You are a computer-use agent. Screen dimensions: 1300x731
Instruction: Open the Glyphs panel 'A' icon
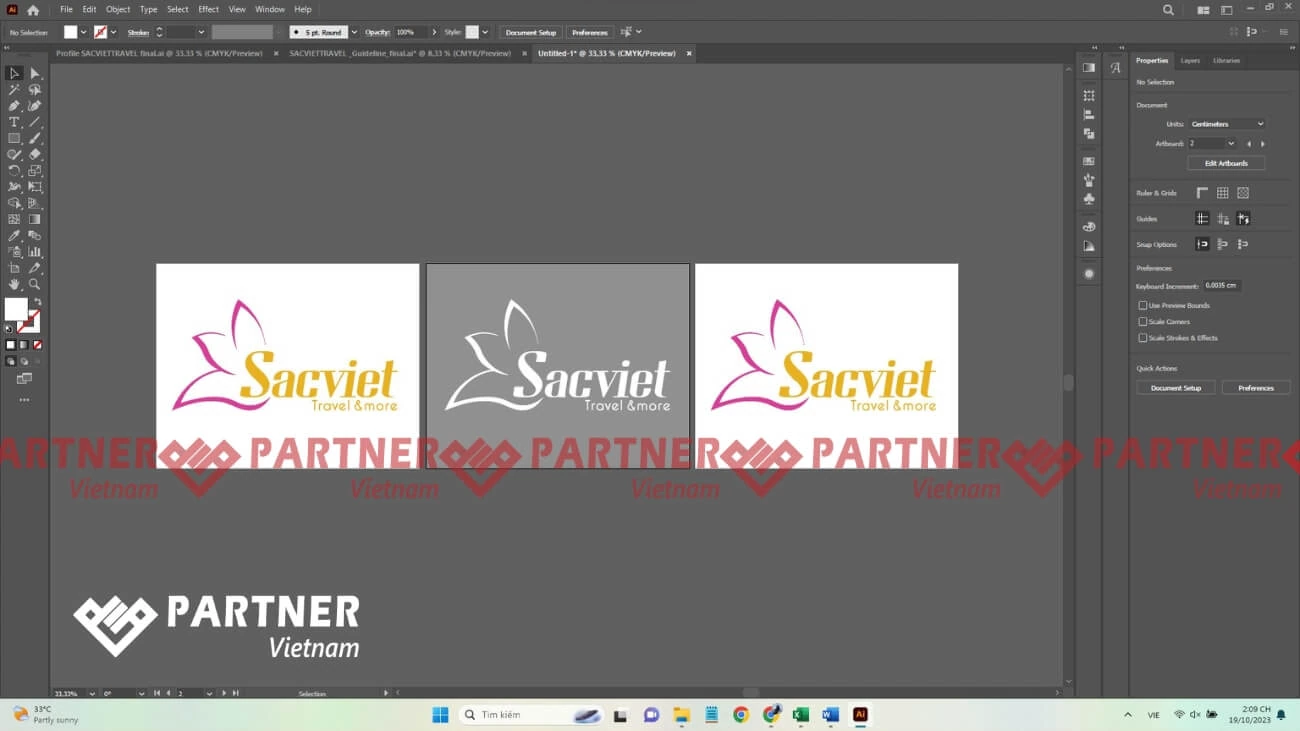[1116, 68]
